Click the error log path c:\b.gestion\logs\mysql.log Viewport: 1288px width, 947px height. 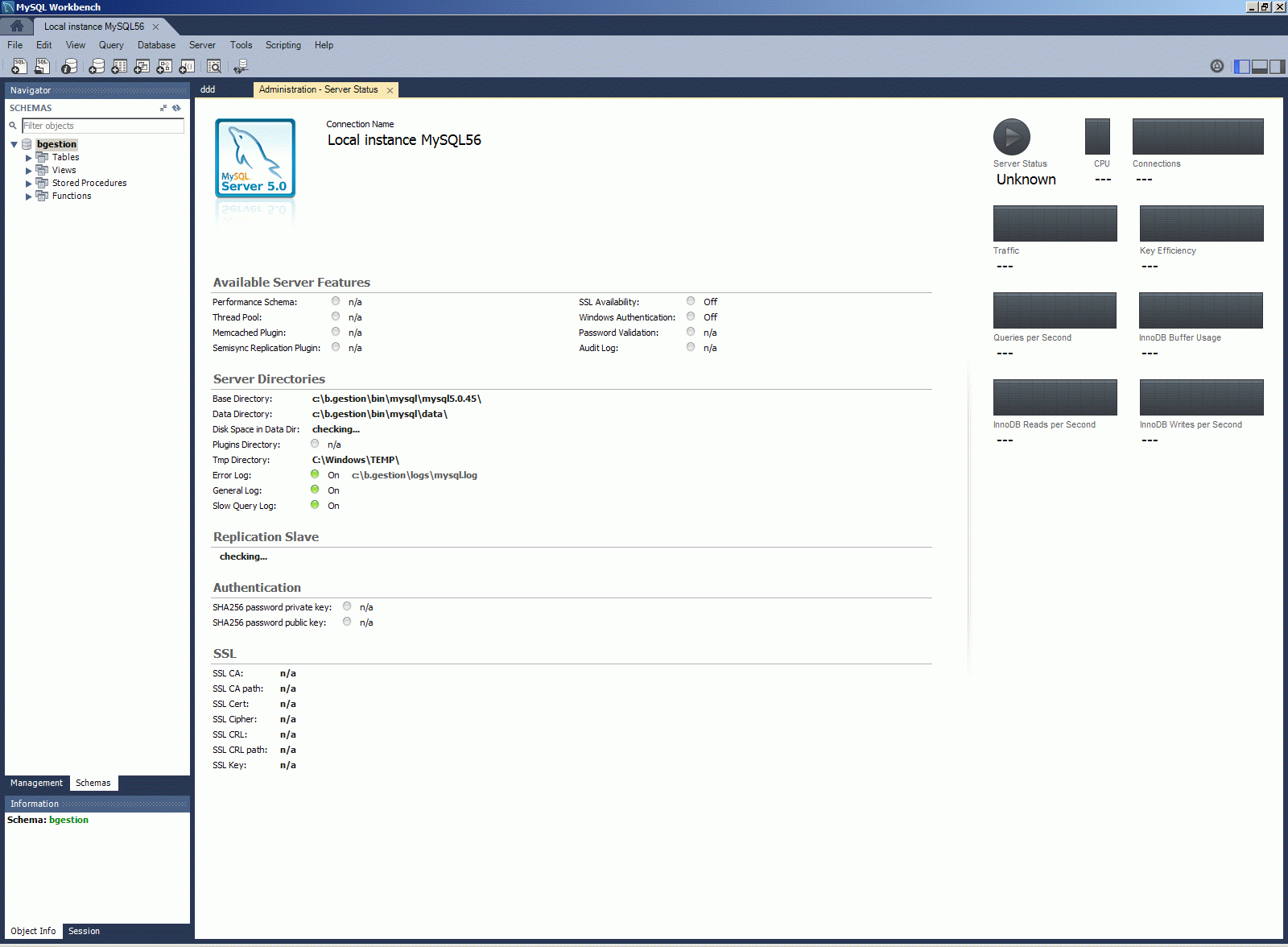pyautogui.click(x=415, y=475)
